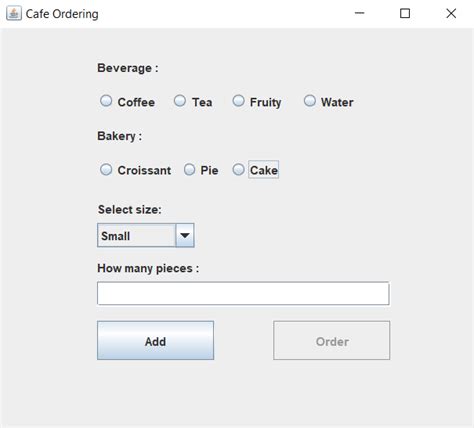Focus the How many pieces text field
This screenshot has height=428, width=474.
point(243,293)
